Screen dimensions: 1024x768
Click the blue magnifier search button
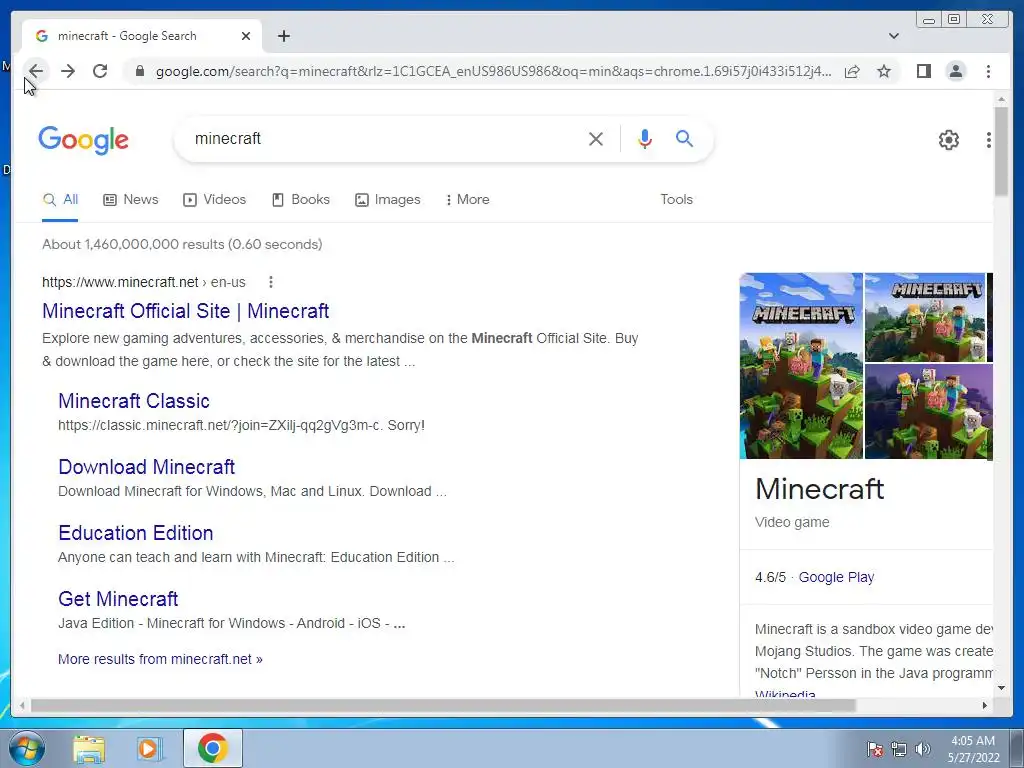pos(684,138)
